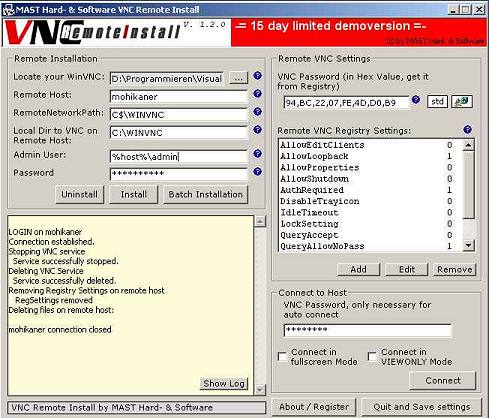Click help icon beside Admin User field
Image resolution: width=489 pixels, height=418 pixels.
257,154
